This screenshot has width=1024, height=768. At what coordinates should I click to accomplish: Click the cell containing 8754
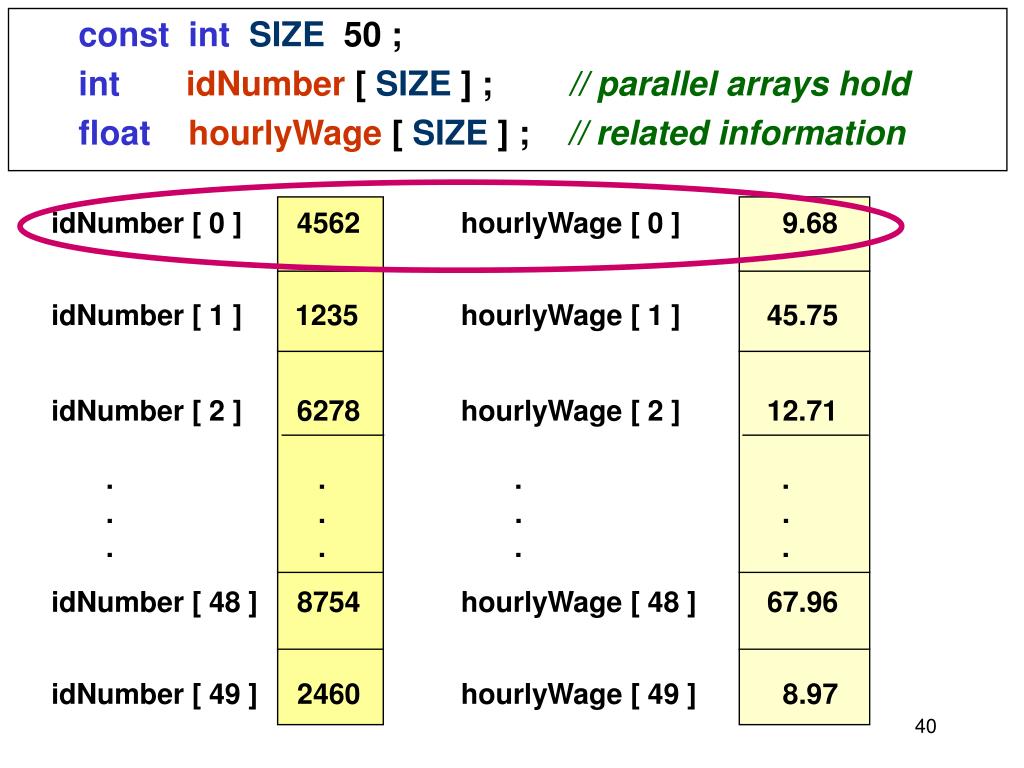pos(330,611)
